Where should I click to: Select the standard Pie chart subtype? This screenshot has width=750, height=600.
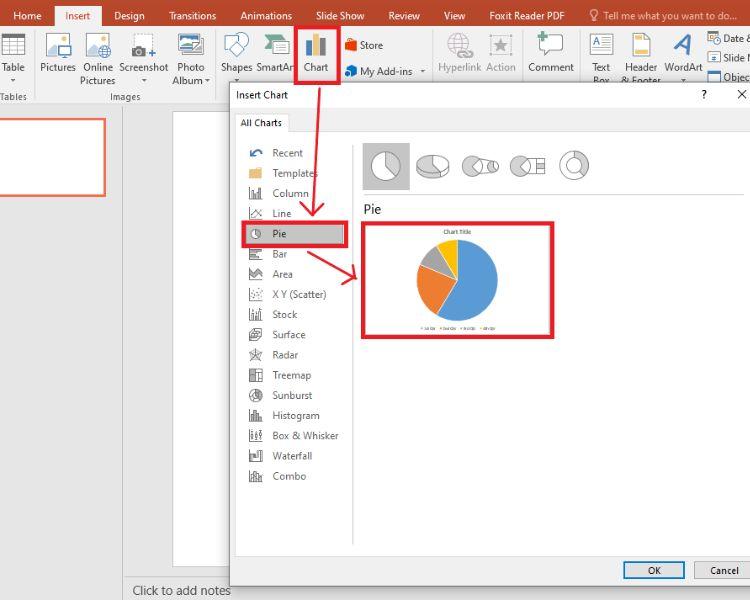[x=386, y=166]
